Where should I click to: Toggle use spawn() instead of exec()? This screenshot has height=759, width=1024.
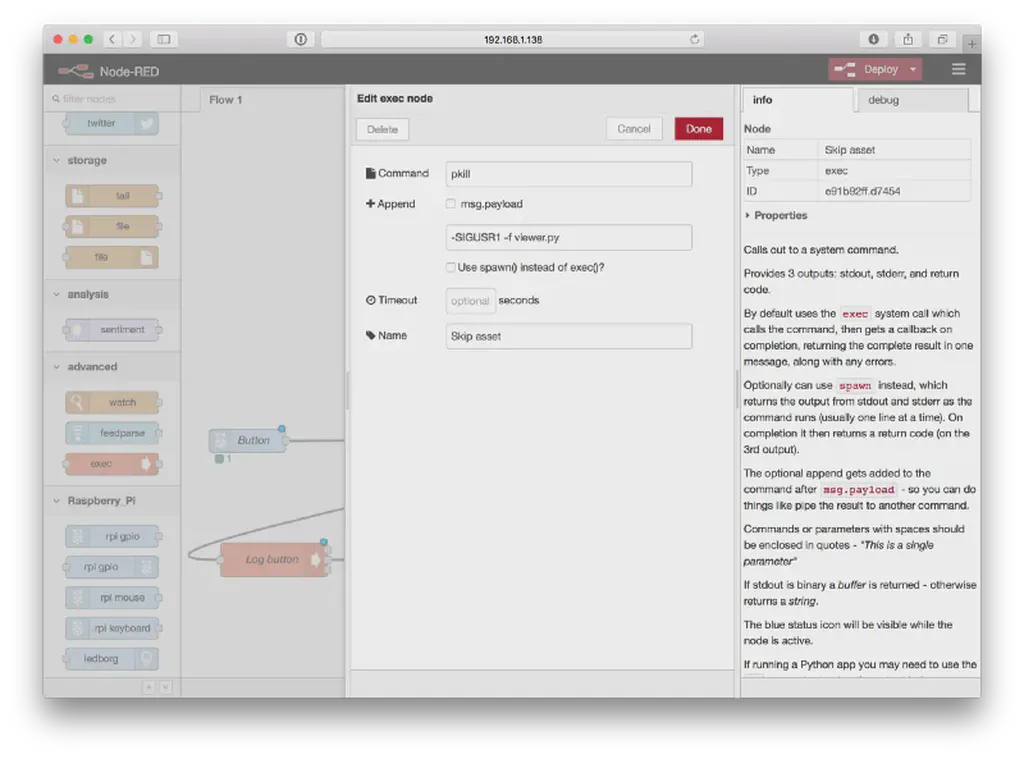click(x=451, y=267)
